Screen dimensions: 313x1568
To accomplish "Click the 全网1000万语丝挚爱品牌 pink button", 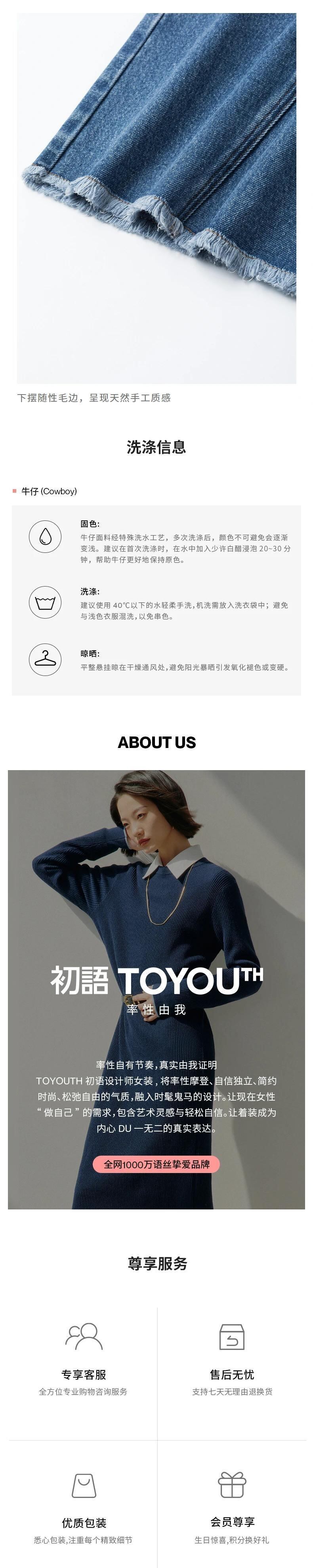I will pos(156,1164).
